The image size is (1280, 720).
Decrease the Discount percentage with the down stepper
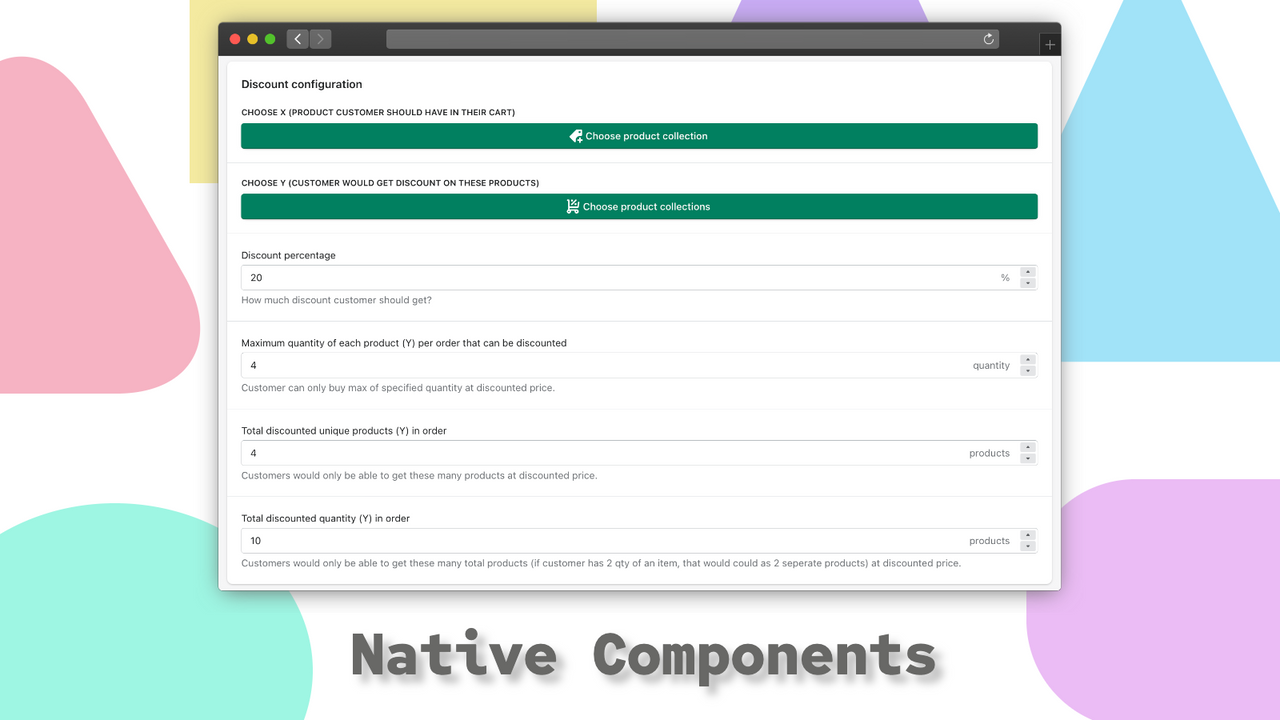1028,282
